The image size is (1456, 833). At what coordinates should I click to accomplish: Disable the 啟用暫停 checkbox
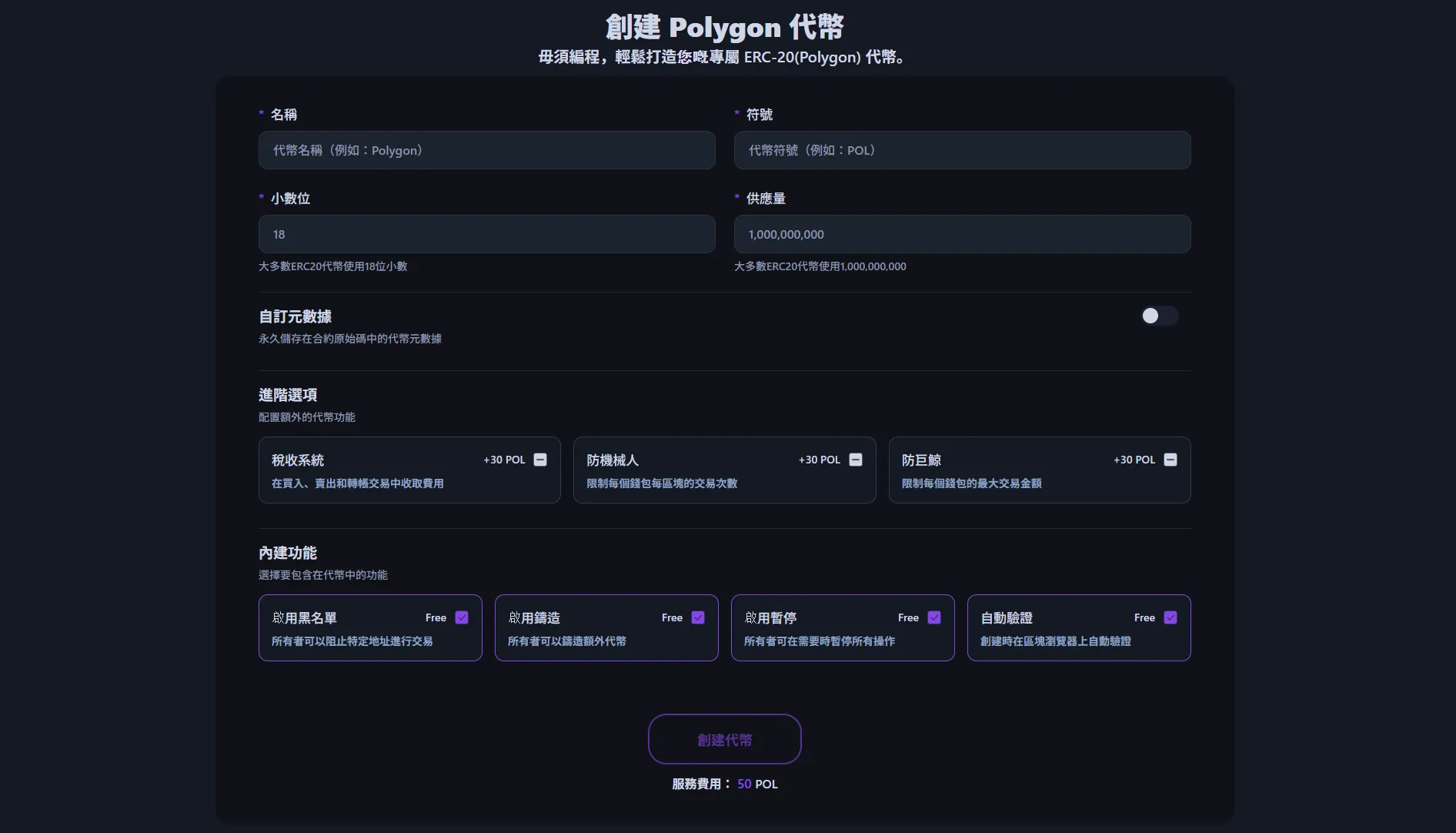pyautogui.click(x=934, y=617)
